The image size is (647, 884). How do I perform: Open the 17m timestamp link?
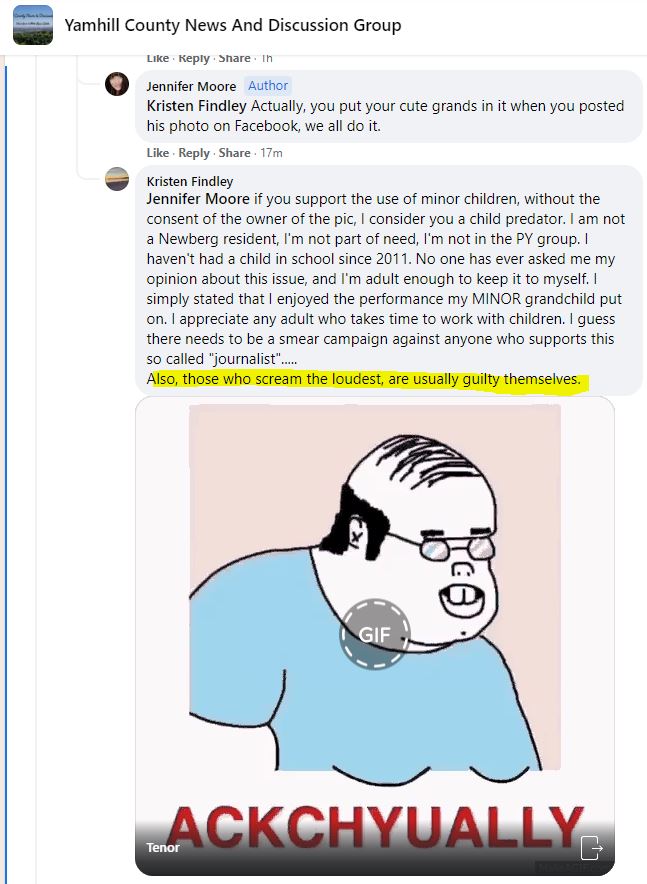pyautogui.click(x=271, y=153)
